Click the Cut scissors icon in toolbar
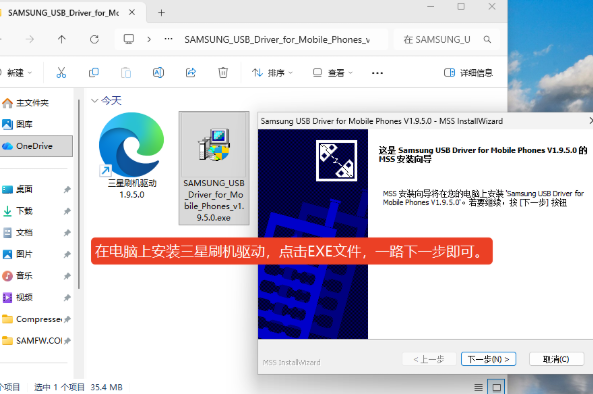The width and height of the screenshot is (593, 394). click(x=61, y=72)
